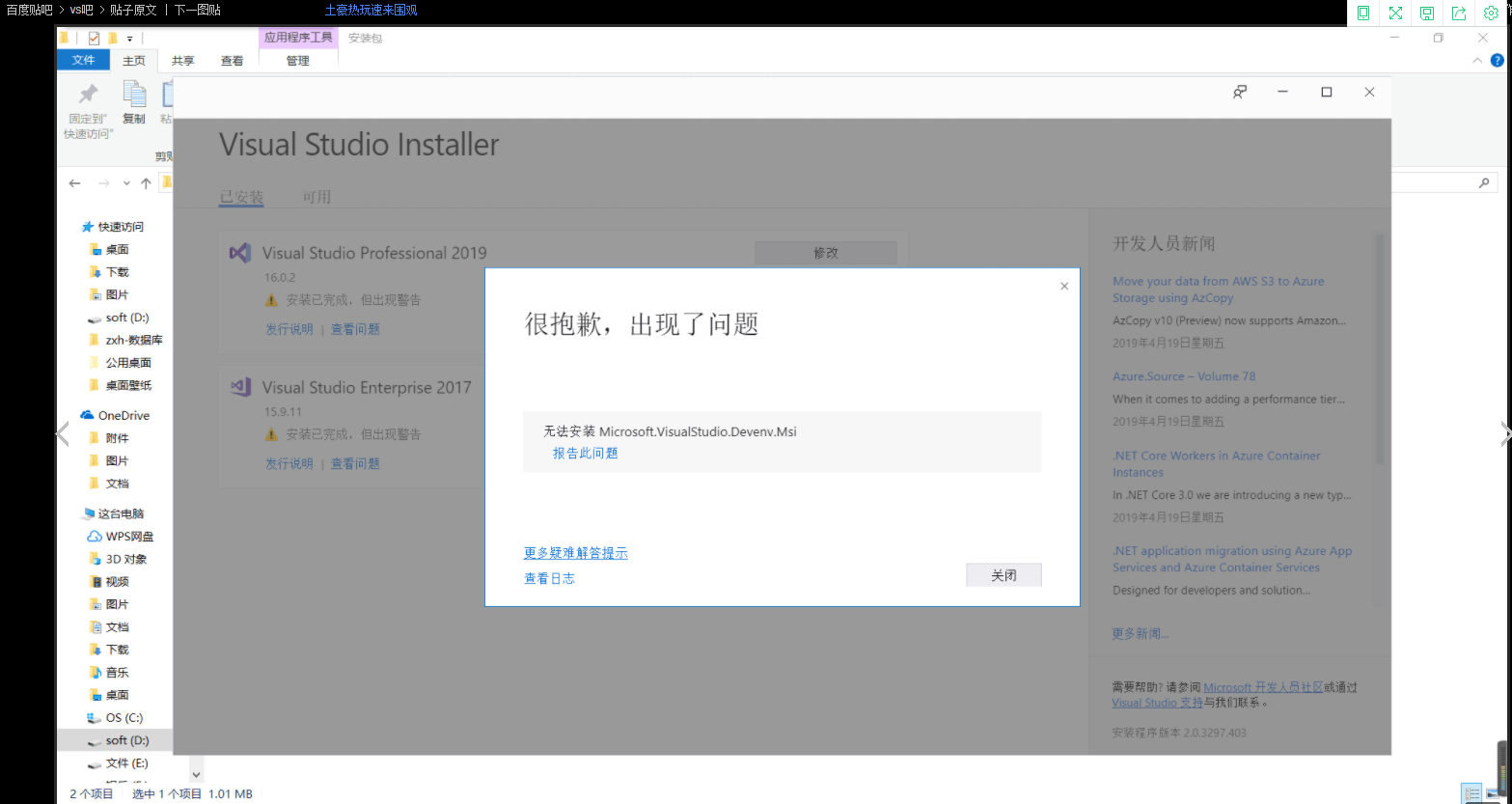
Task: Open the Microsoft 开发人员社区 link
Action: [x=1263, y=687]
